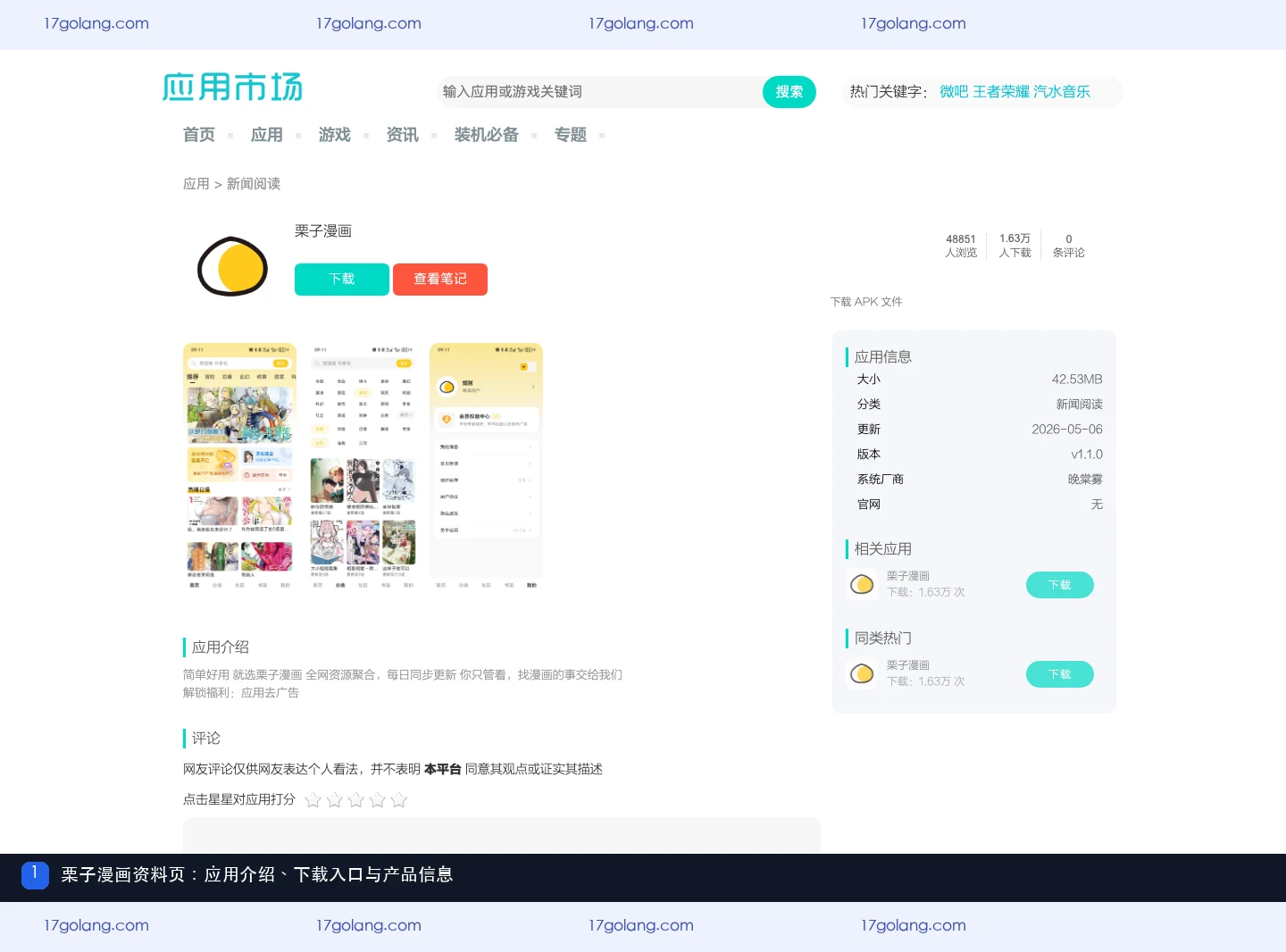Focus the app search input field

600,92
